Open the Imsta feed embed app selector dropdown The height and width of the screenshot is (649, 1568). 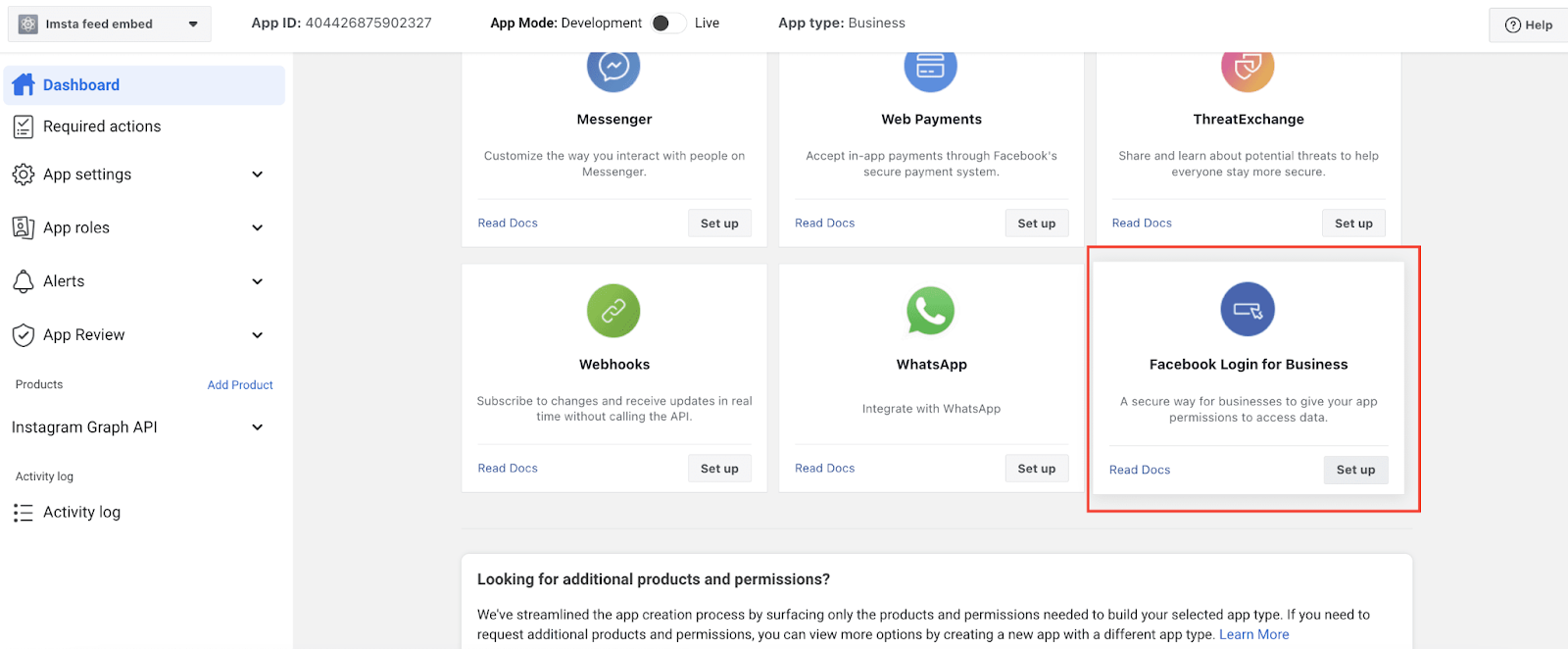(109, 24)
